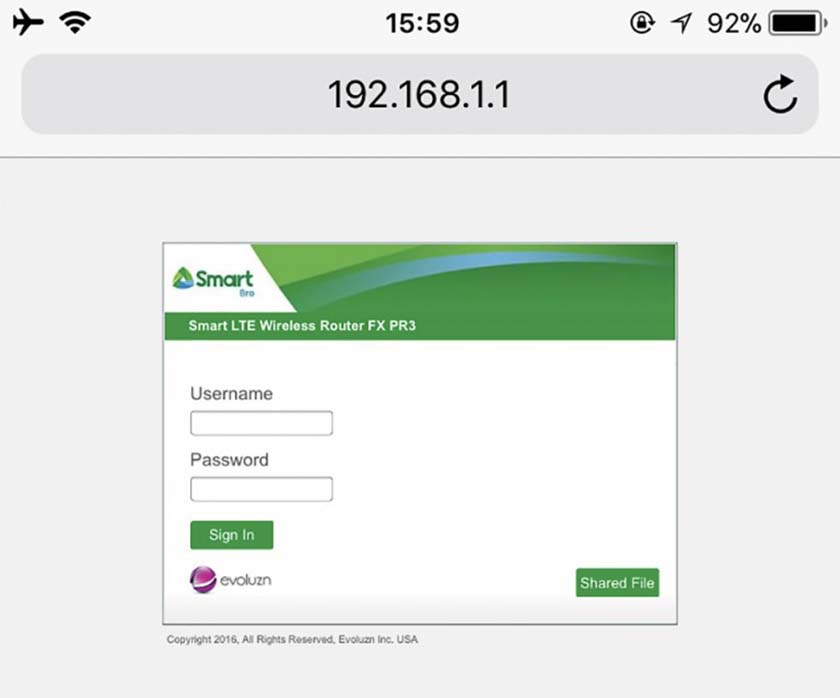Tap the reload page icon
The width and height of the screenshot is (840, 698).
(x=780, y=94)
